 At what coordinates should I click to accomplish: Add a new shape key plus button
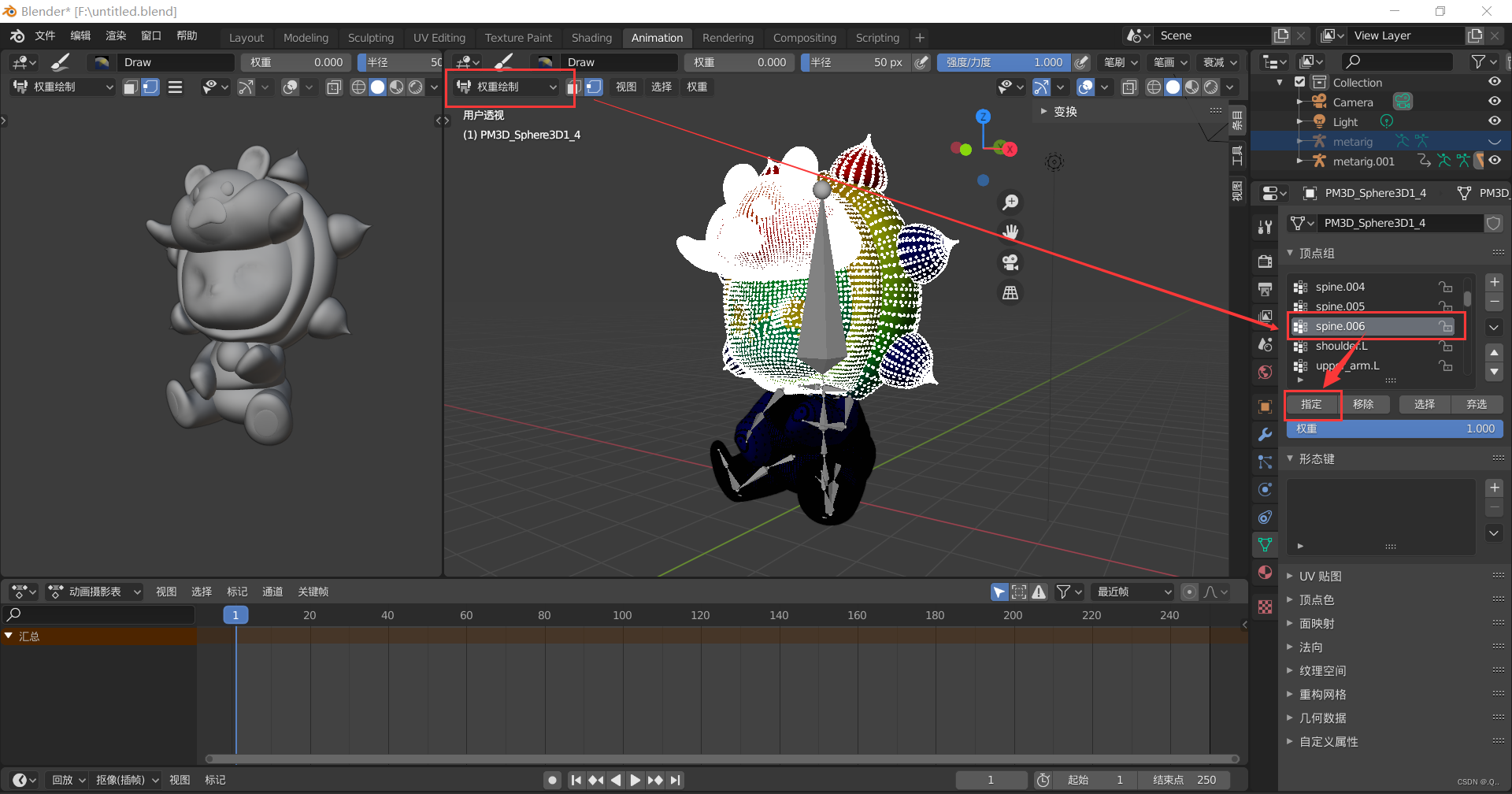(x=1494, y=488)
